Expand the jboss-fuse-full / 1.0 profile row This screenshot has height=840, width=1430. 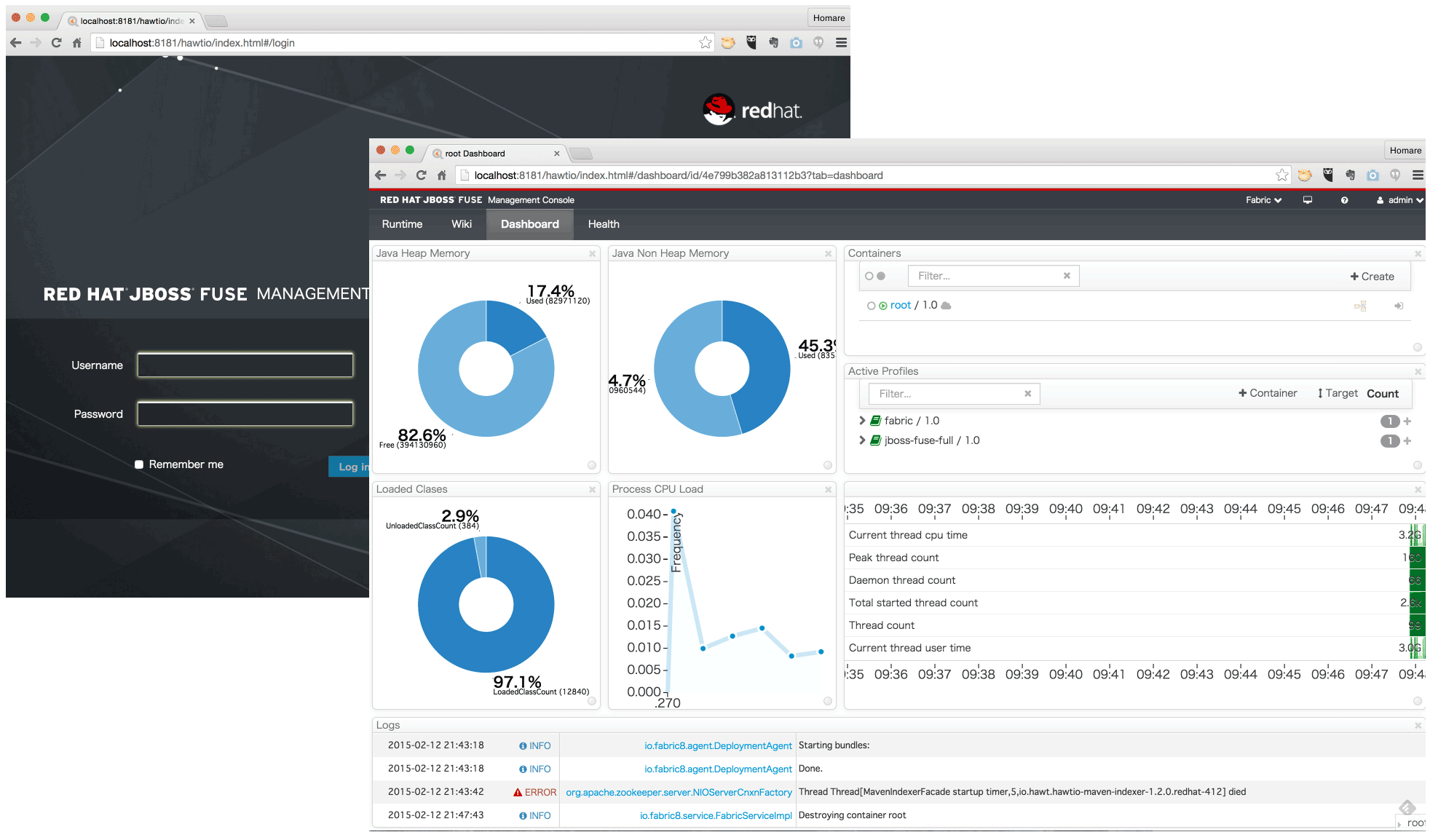tap(862, 440)
